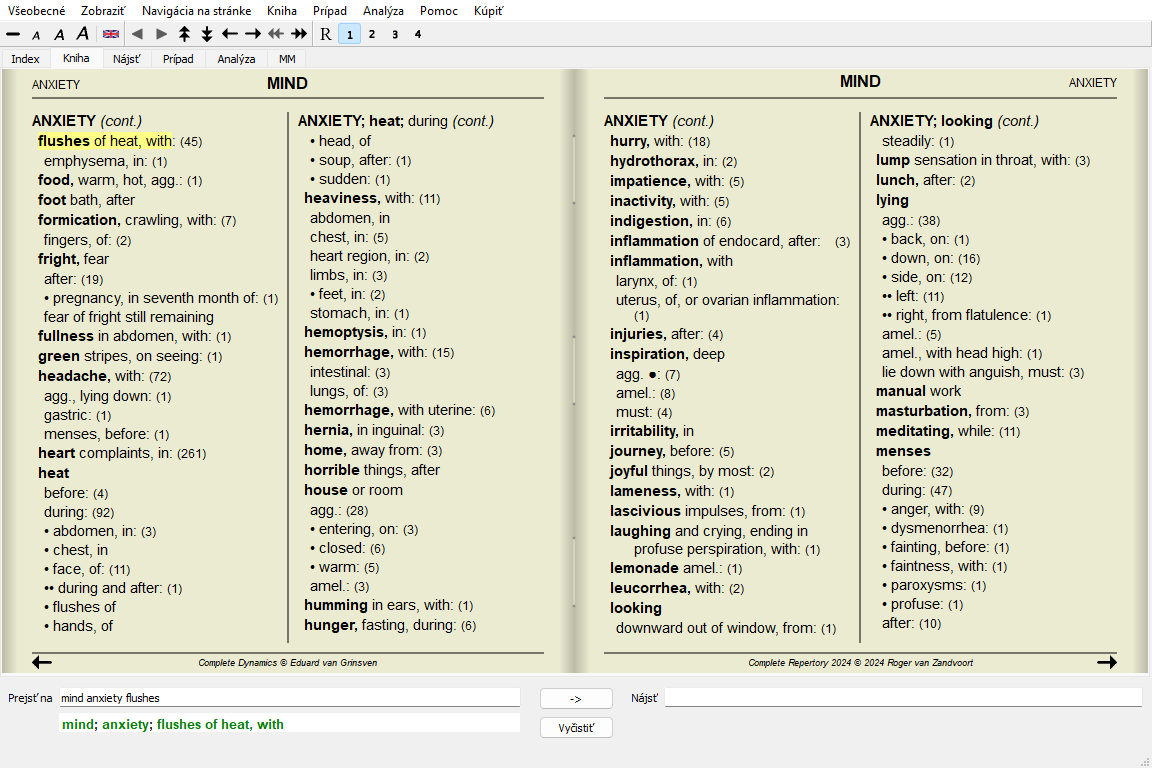Viewport: 1152px width, 768px height.
Task: Click the double down arrow toolbar icon
Action: click(x=207, y=34)
